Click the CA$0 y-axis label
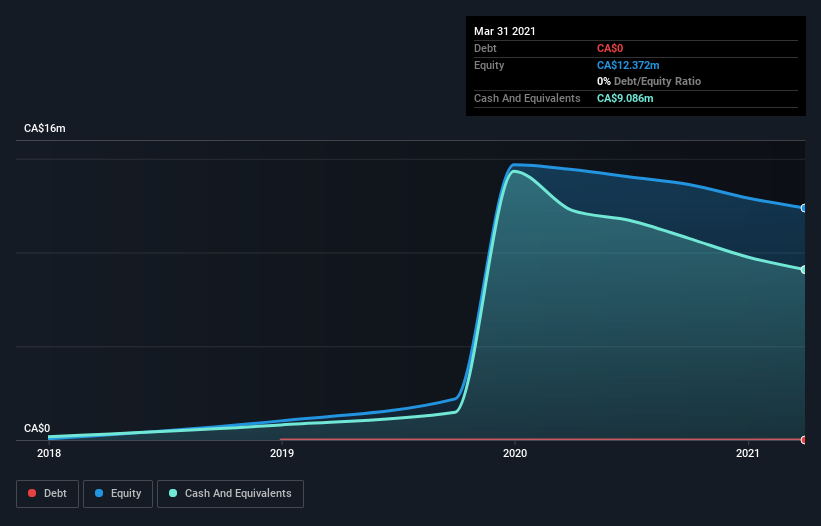This screenshot has height=526, width=821. [37, 428]
